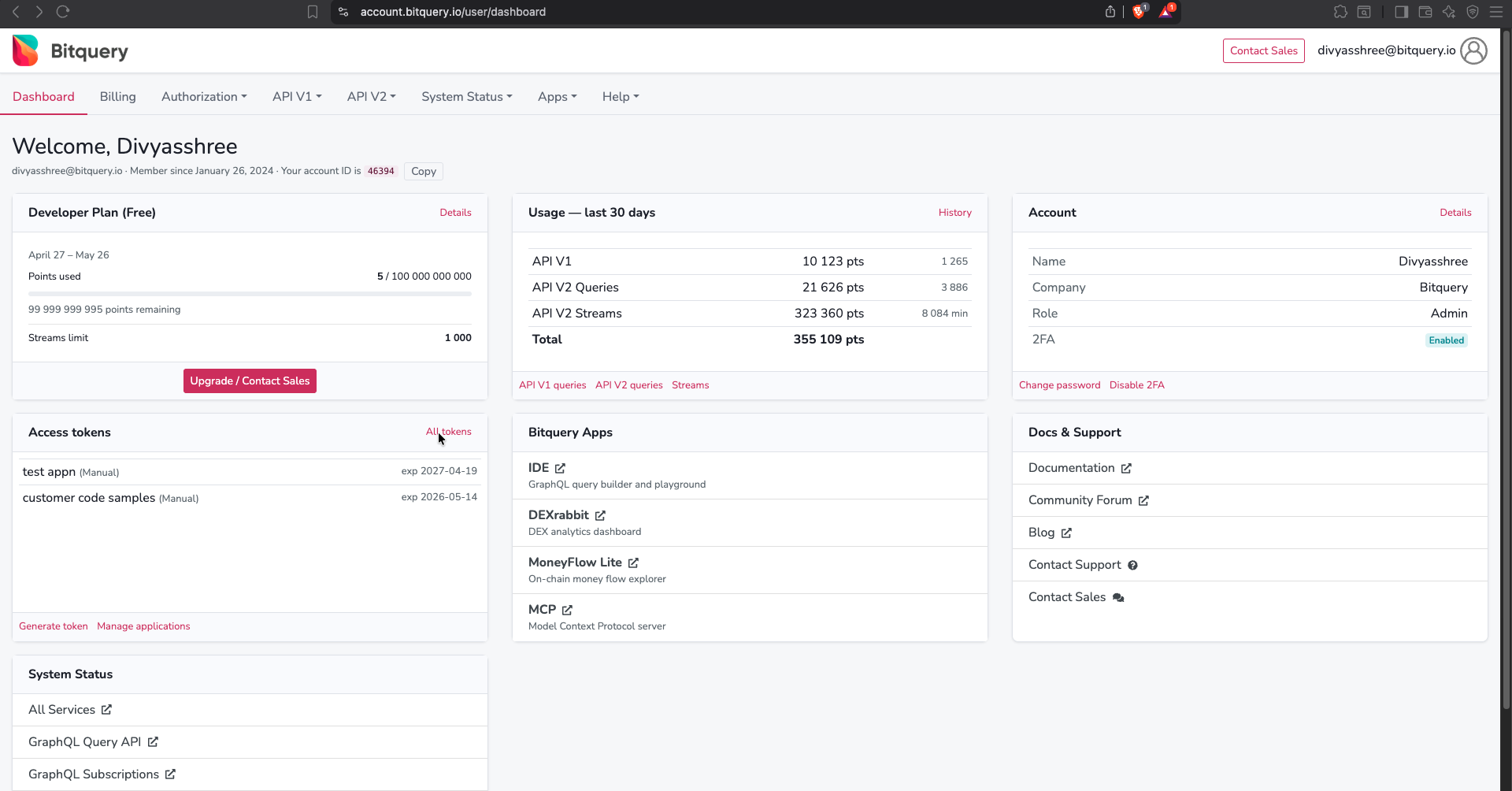Open the Help dropdown menu
This screenshot has height=791, width=1512.
[621, 96]
